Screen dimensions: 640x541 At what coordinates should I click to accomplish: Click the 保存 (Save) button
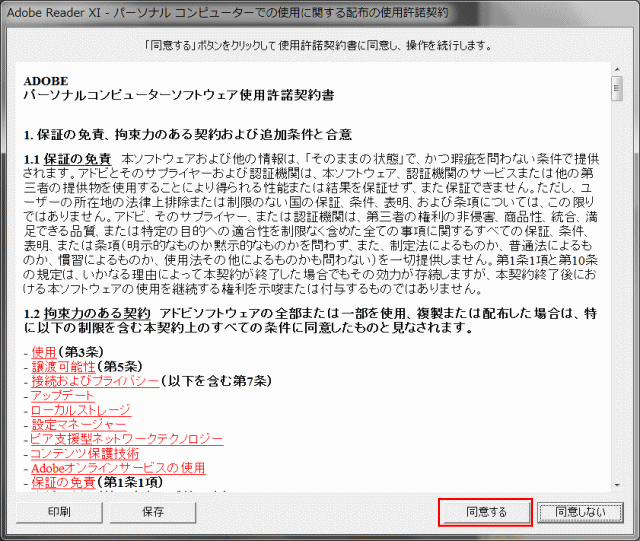153,512
